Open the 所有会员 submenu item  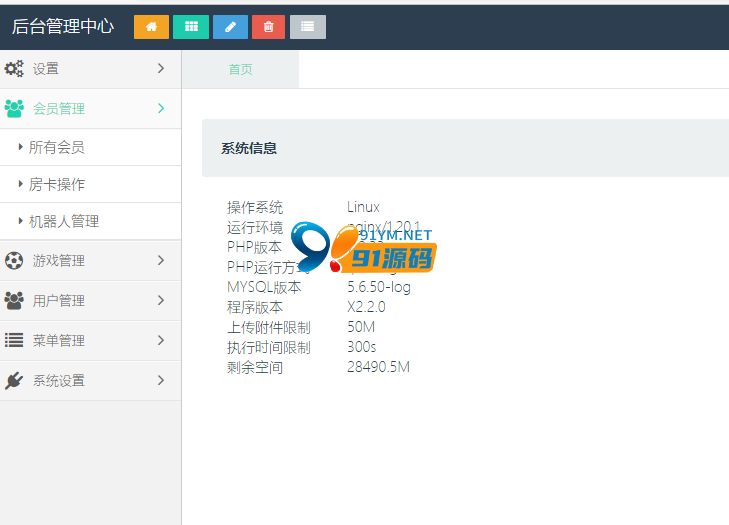[x=90, y=147]
